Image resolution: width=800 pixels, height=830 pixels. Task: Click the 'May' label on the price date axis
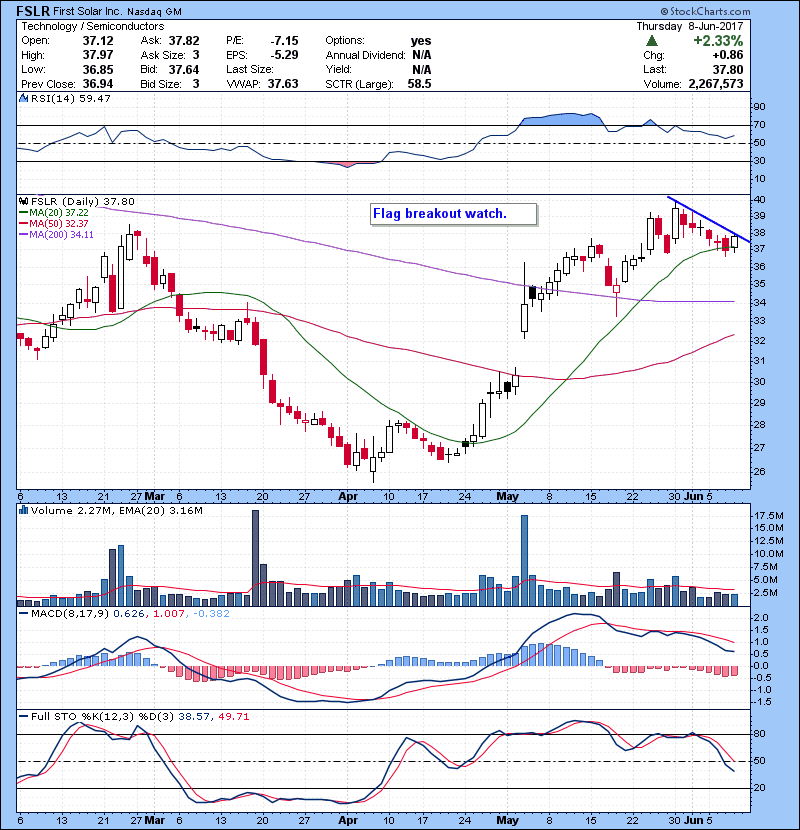[x=505, y=495]
